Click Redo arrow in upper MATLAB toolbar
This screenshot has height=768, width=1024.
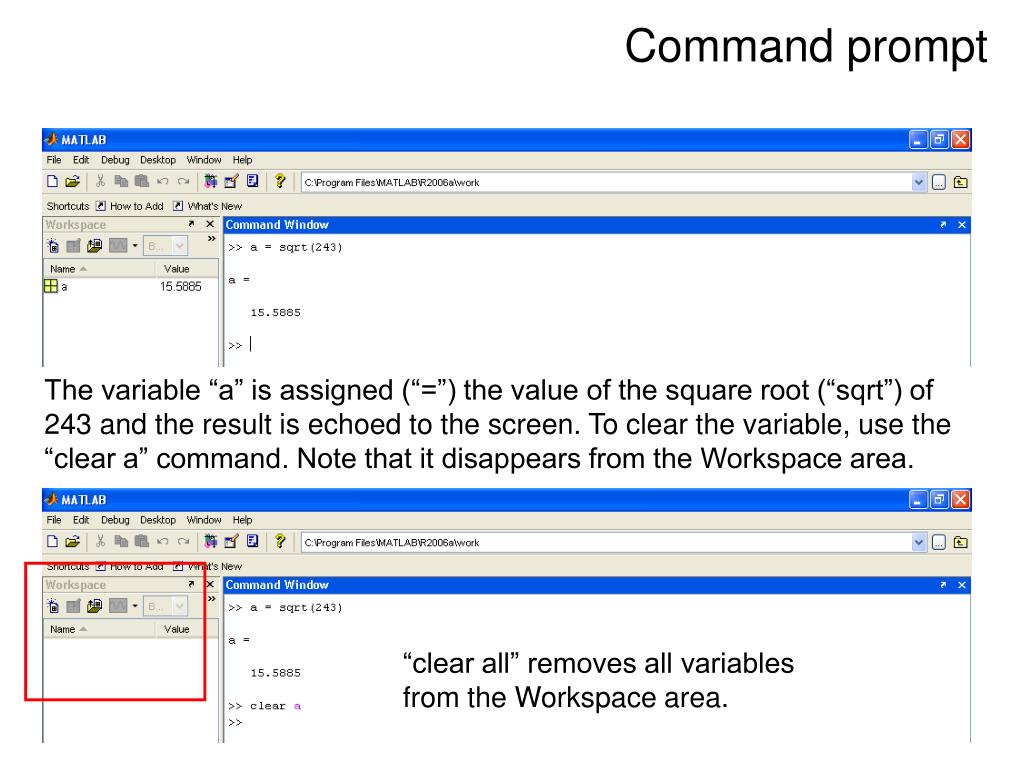pos(184,182)
